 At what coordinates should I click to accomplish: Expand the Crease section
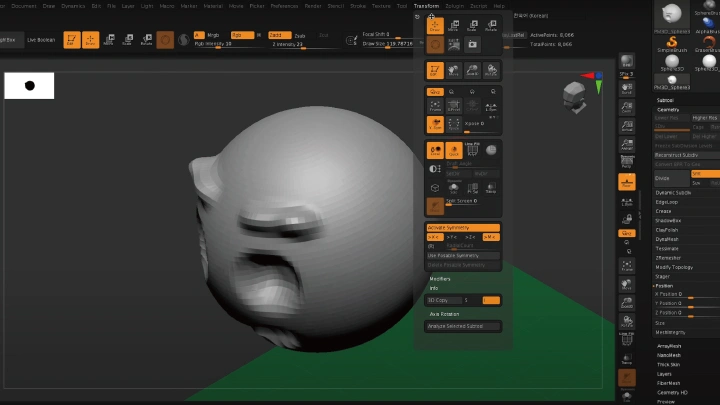click(x=664, y=211)
